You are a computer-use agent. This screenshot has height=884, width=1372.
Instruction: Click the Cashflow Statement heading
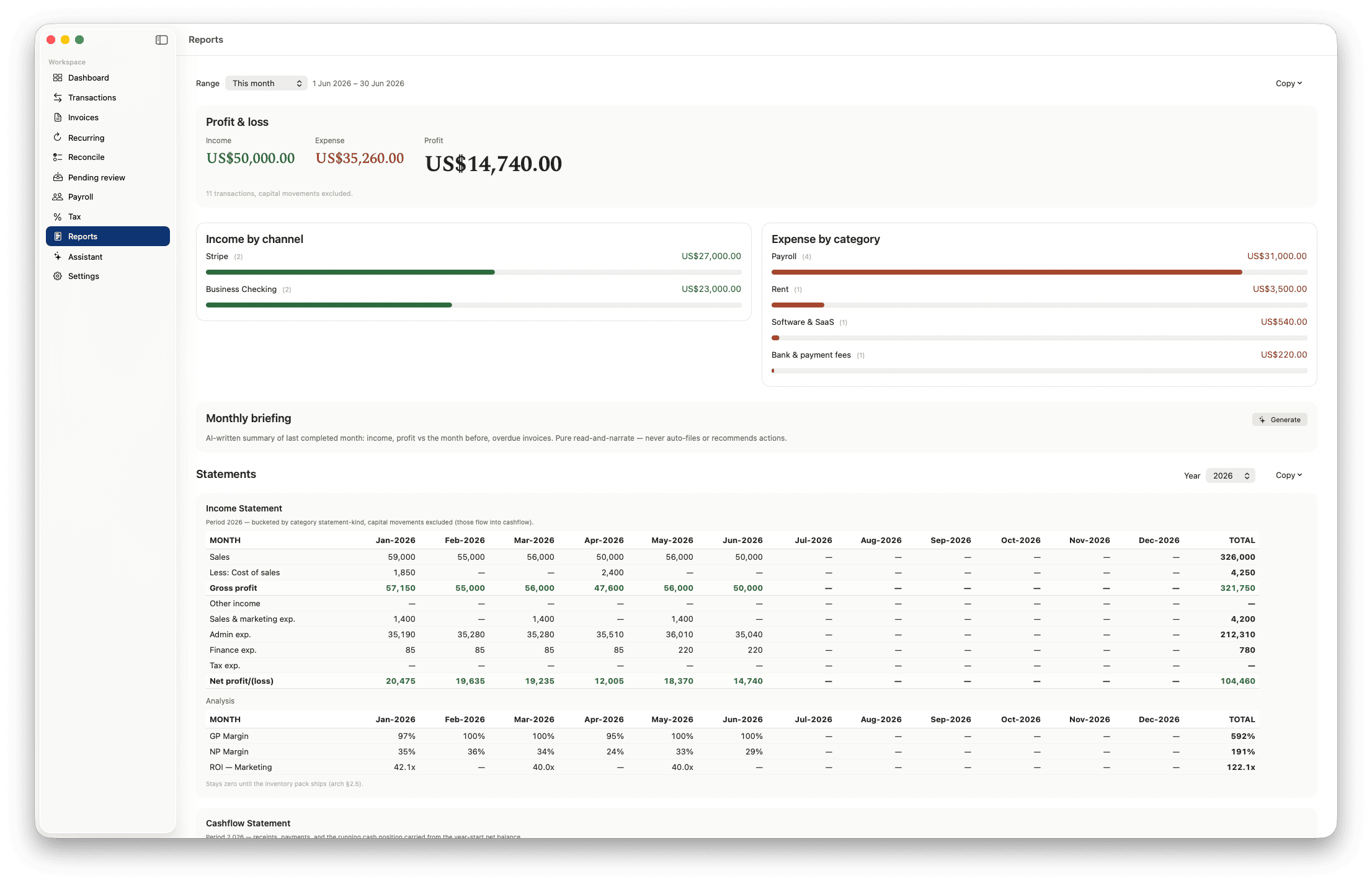point(248,823)
